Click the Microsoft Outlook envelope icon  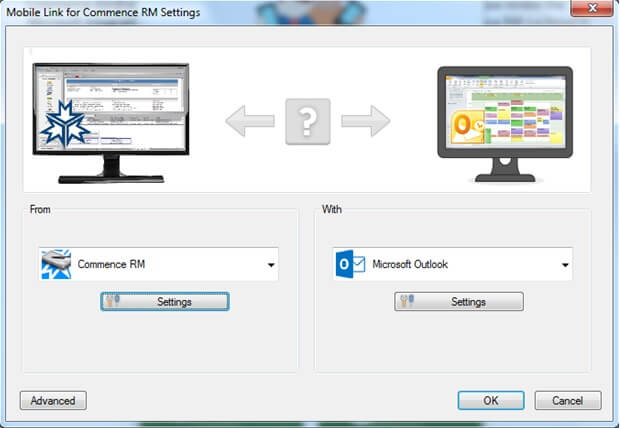[350, 264]
